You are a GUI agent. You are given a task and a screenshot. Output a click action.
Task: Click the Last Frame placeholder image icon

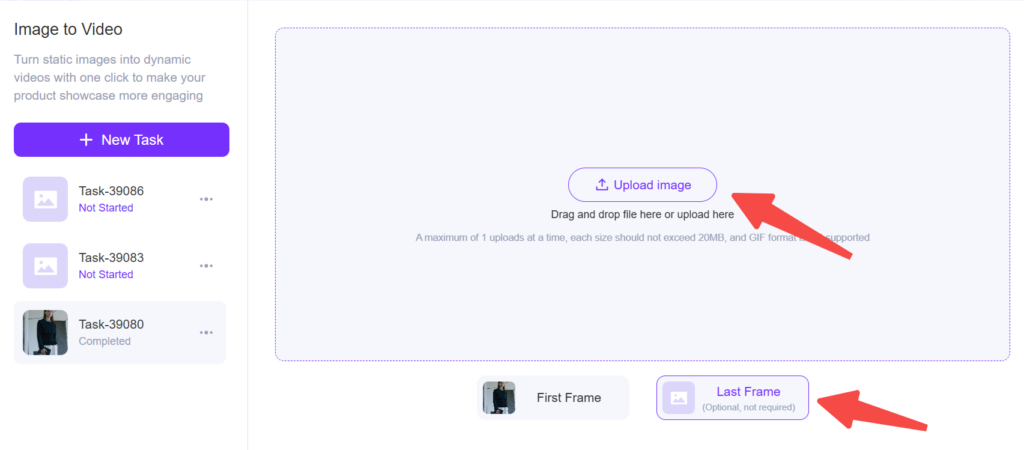pos(679,398)
